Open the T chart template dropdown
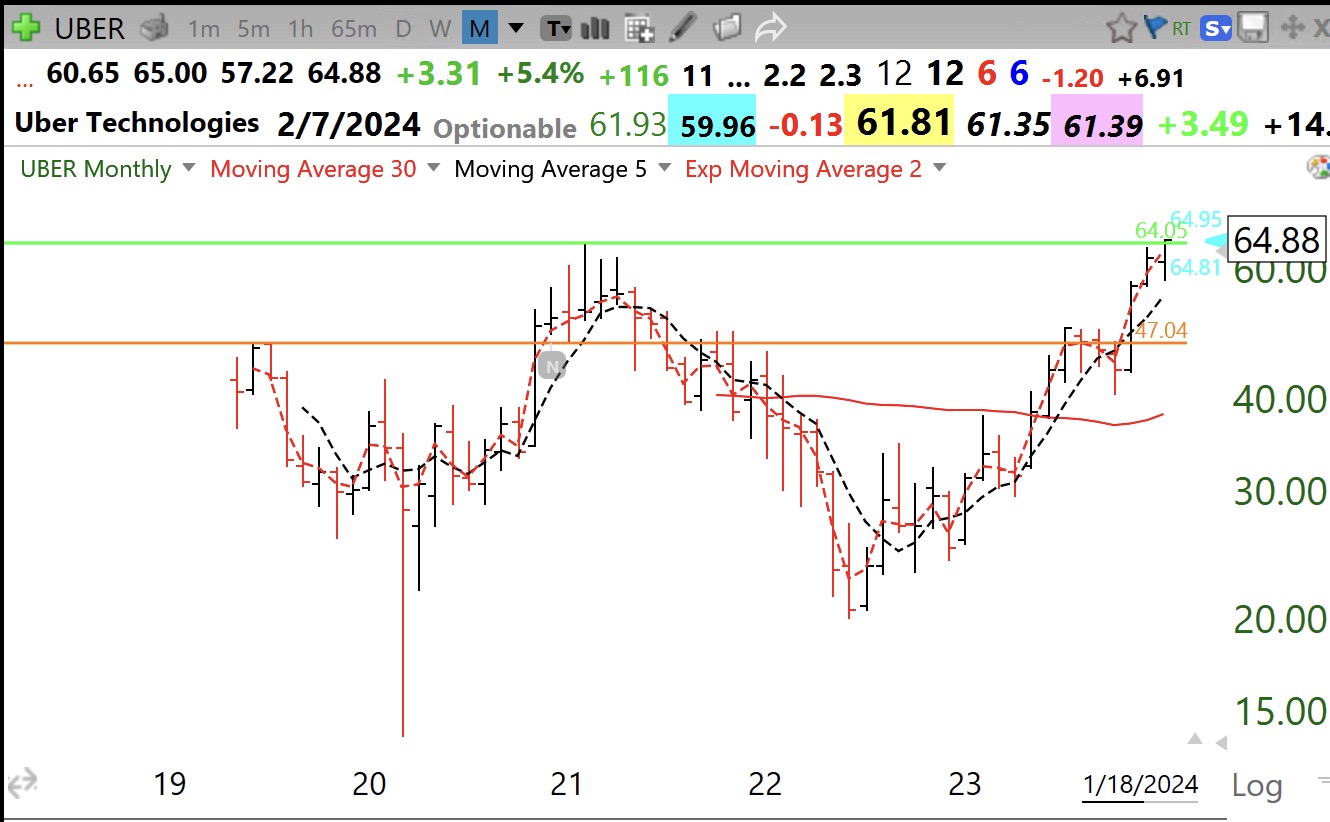1330x822 pixels. pos(556,28)
